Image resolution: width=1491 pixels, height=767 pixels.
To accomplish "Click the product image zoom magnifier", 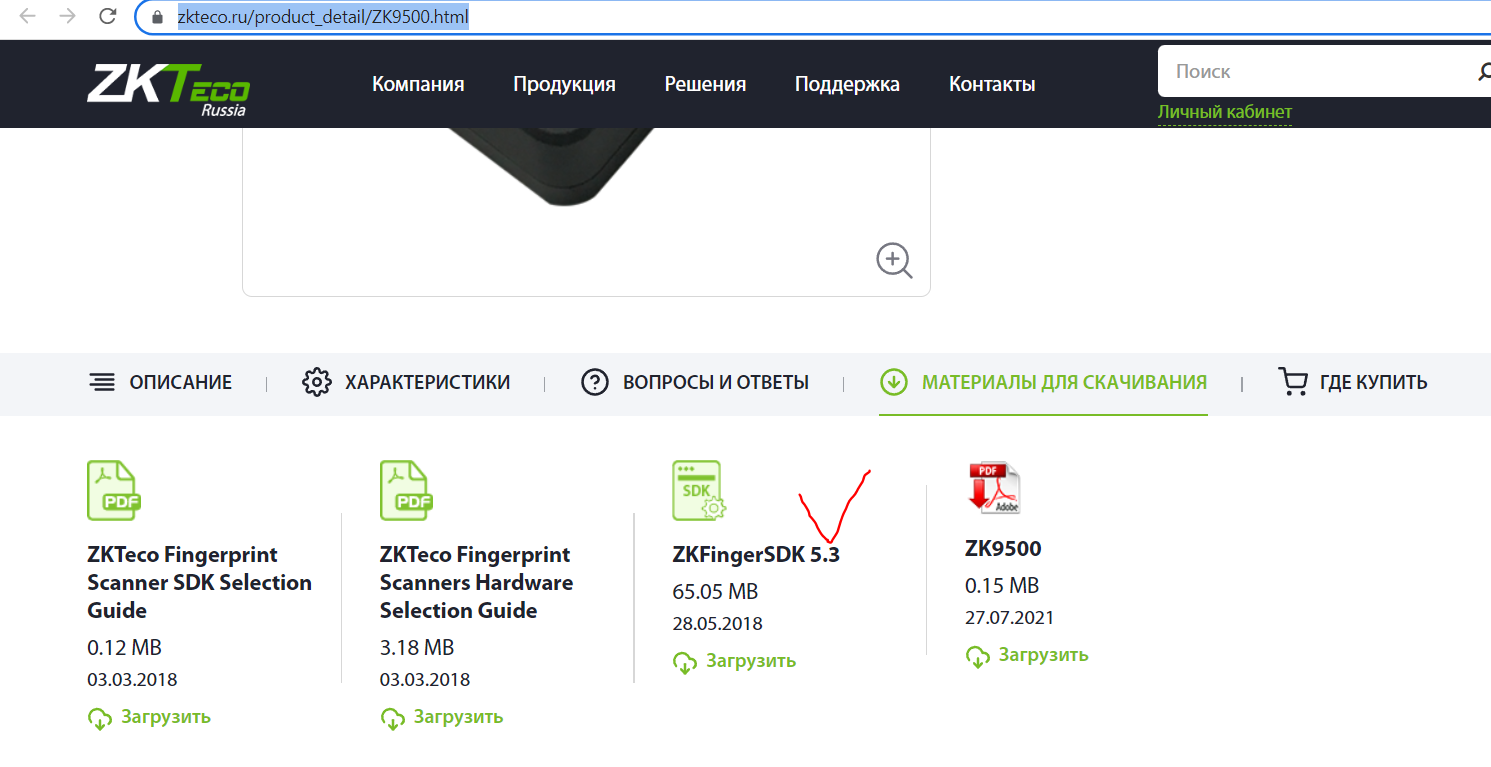I will tap(894, 261).
